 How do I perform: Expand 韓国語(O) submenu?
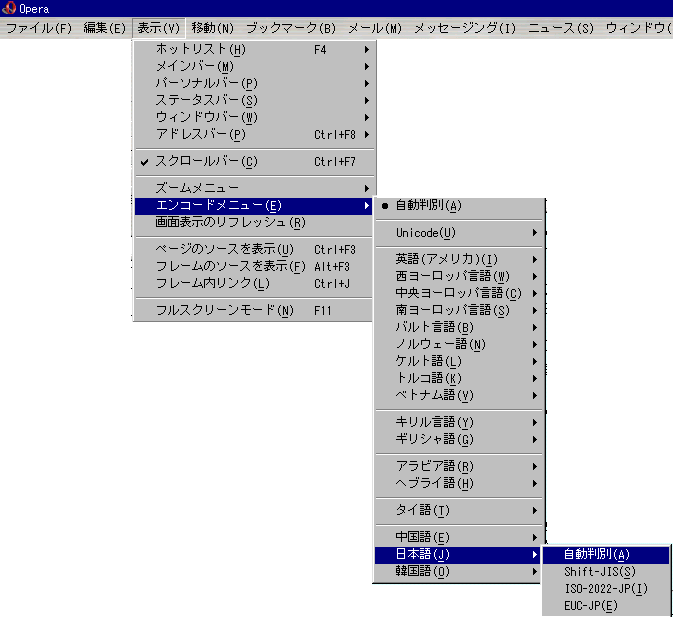[x=458, y=572]
